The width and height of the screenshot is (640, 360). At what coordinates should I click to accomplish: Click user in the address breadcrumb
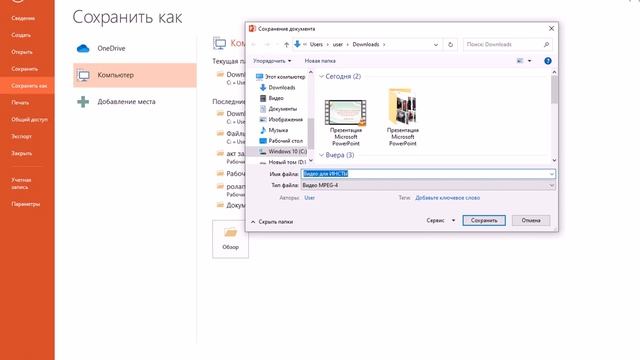tap(338, 44)
